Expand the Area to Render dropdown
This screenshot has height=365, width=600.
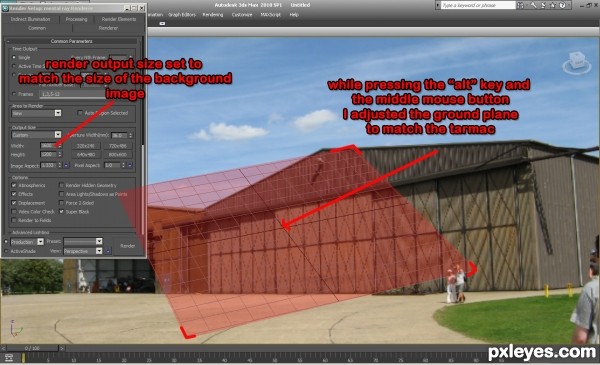(36, 113)
